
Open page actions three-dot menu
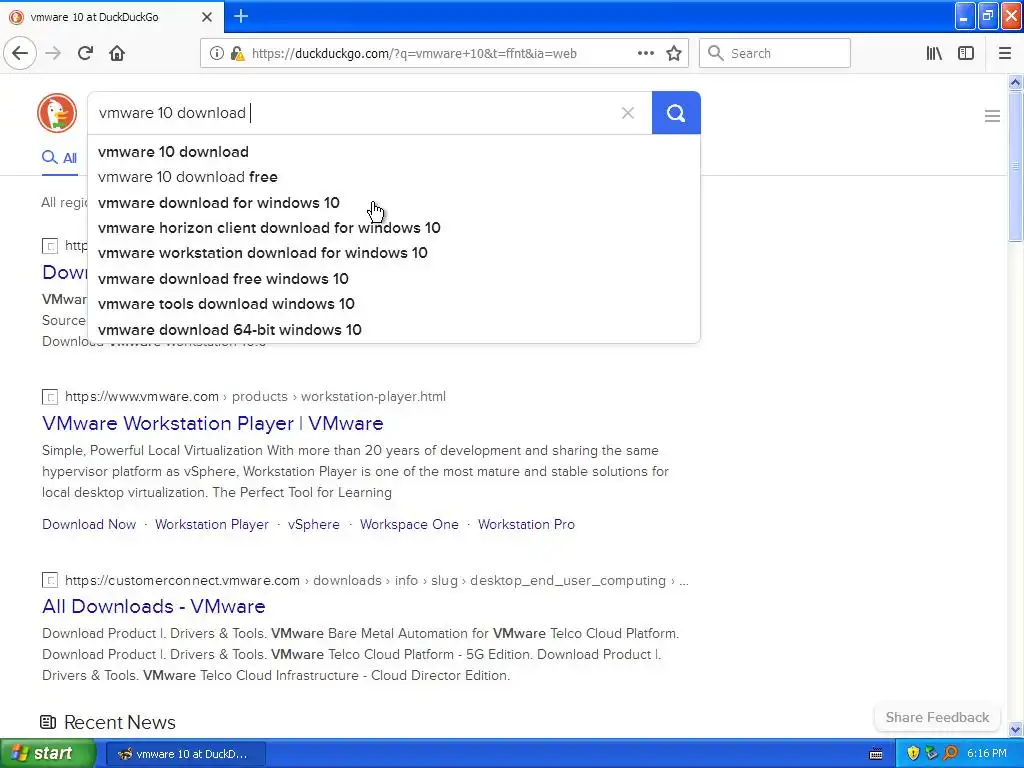645,53
